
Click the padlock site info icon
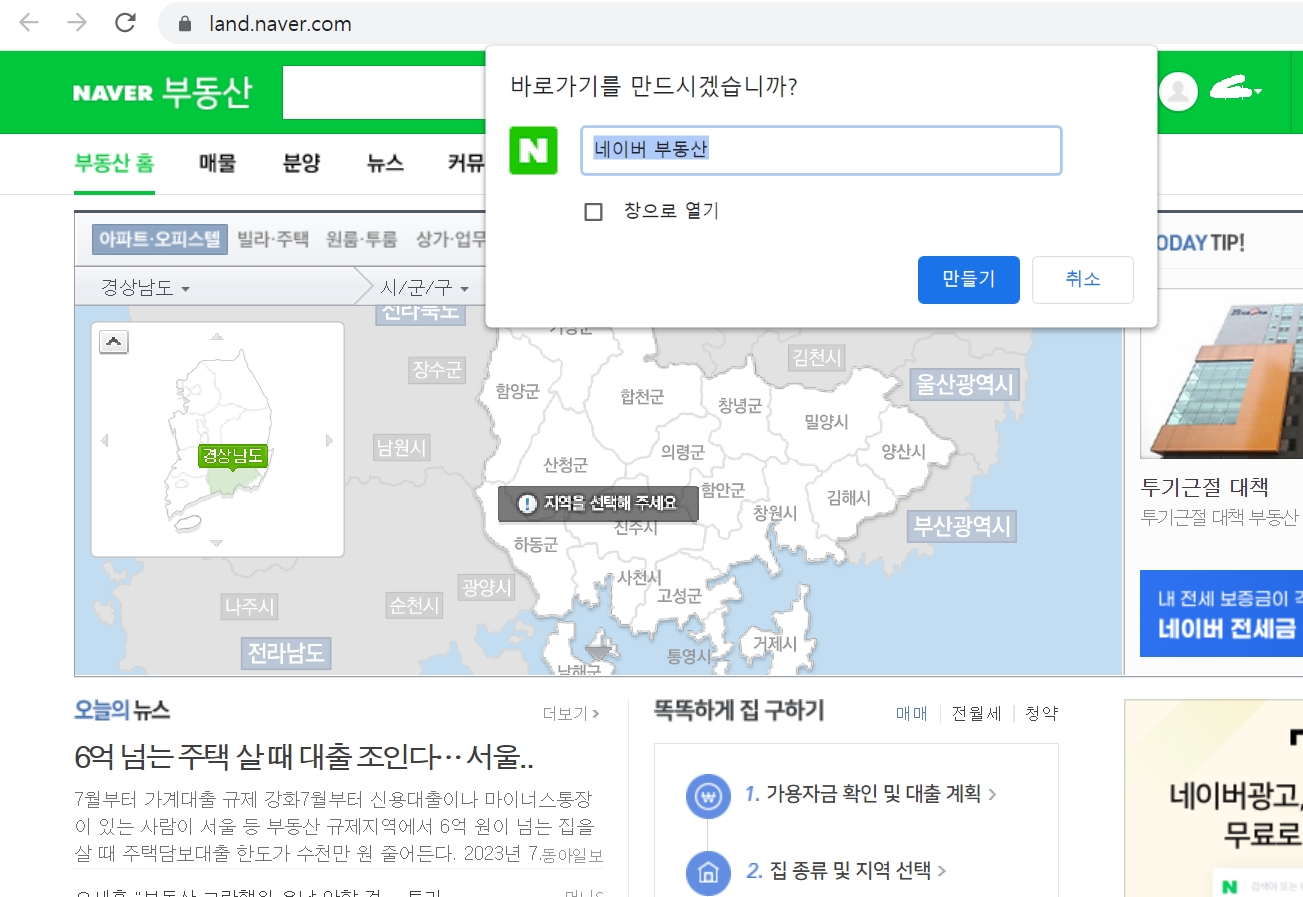(x=184, y=23)
